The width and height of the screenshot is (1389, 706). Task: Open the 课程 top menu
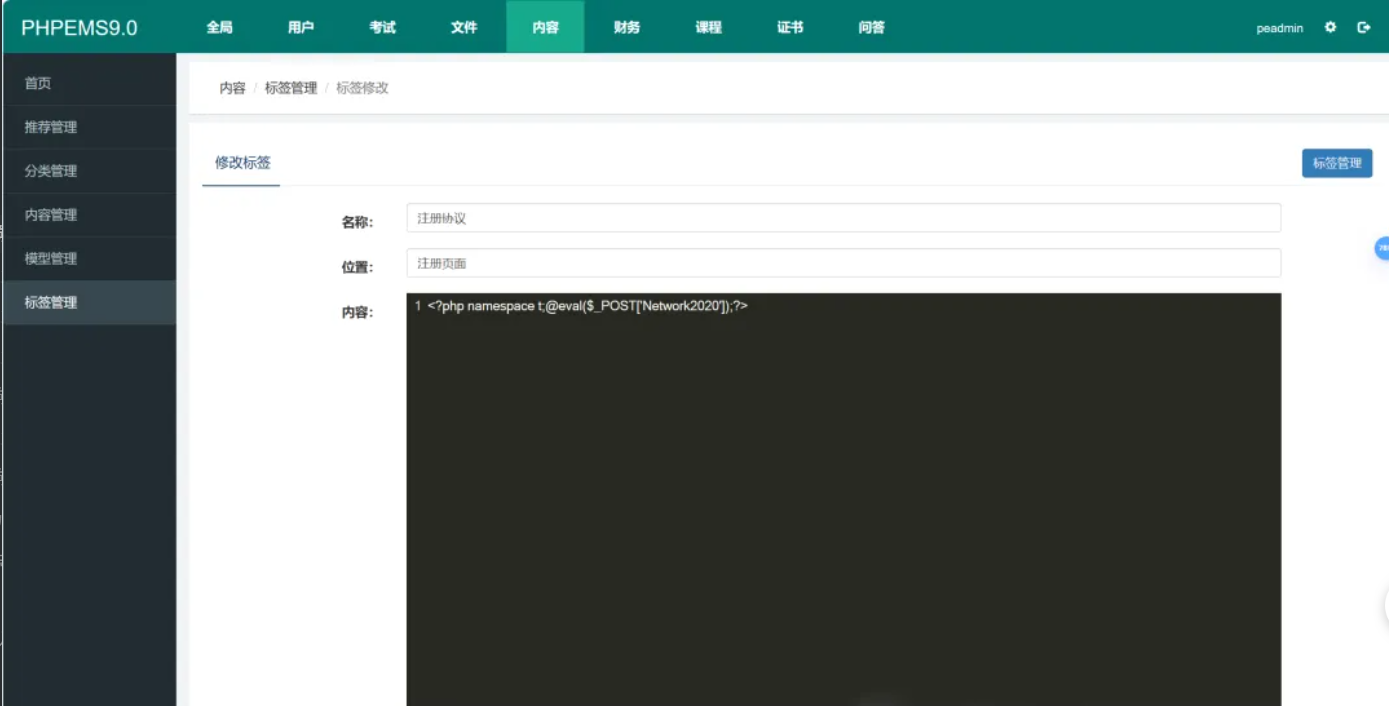point(709,28)
